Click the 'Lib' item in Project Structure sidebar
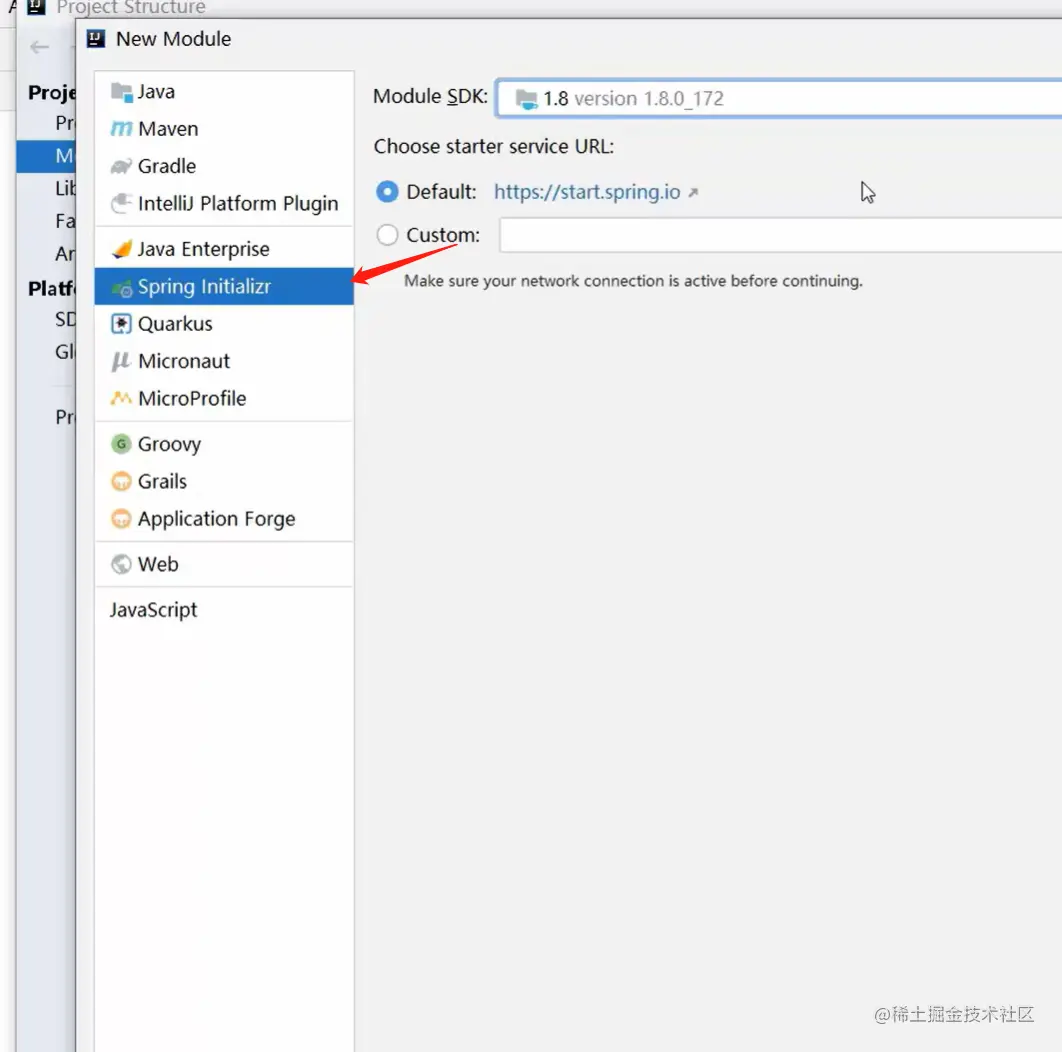The image size is (1062, 1052). pos(65,188)
